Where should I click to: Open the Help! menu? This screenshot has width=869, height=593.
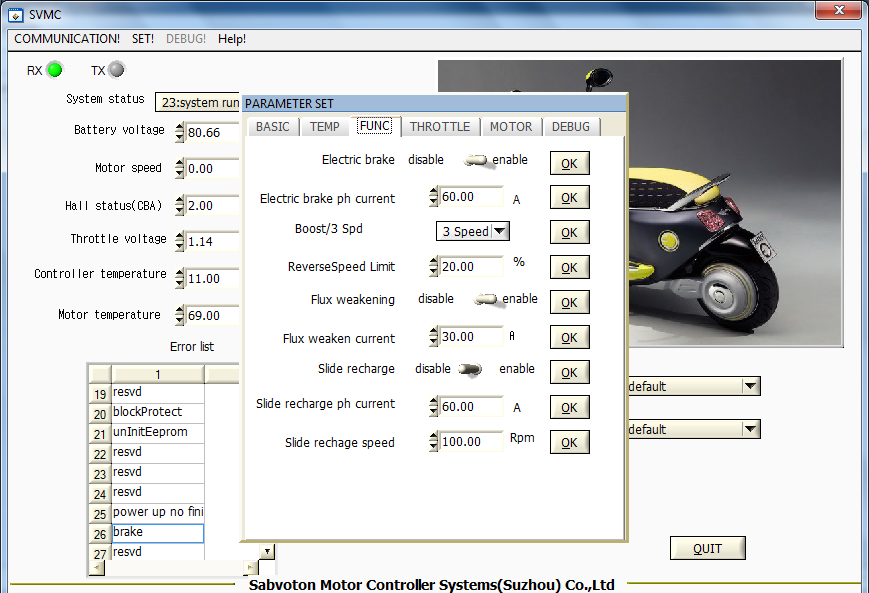232,39
